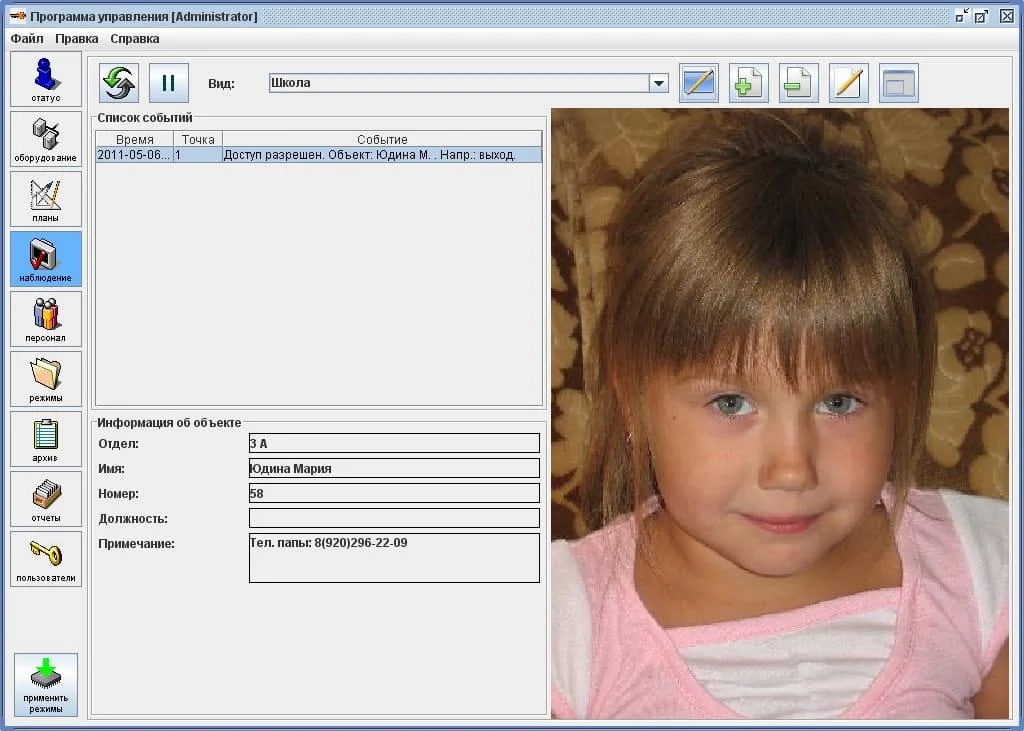The width and height of the screenshot is (1024, 731).
Task: Pause event monitoring
Action: 169,83
